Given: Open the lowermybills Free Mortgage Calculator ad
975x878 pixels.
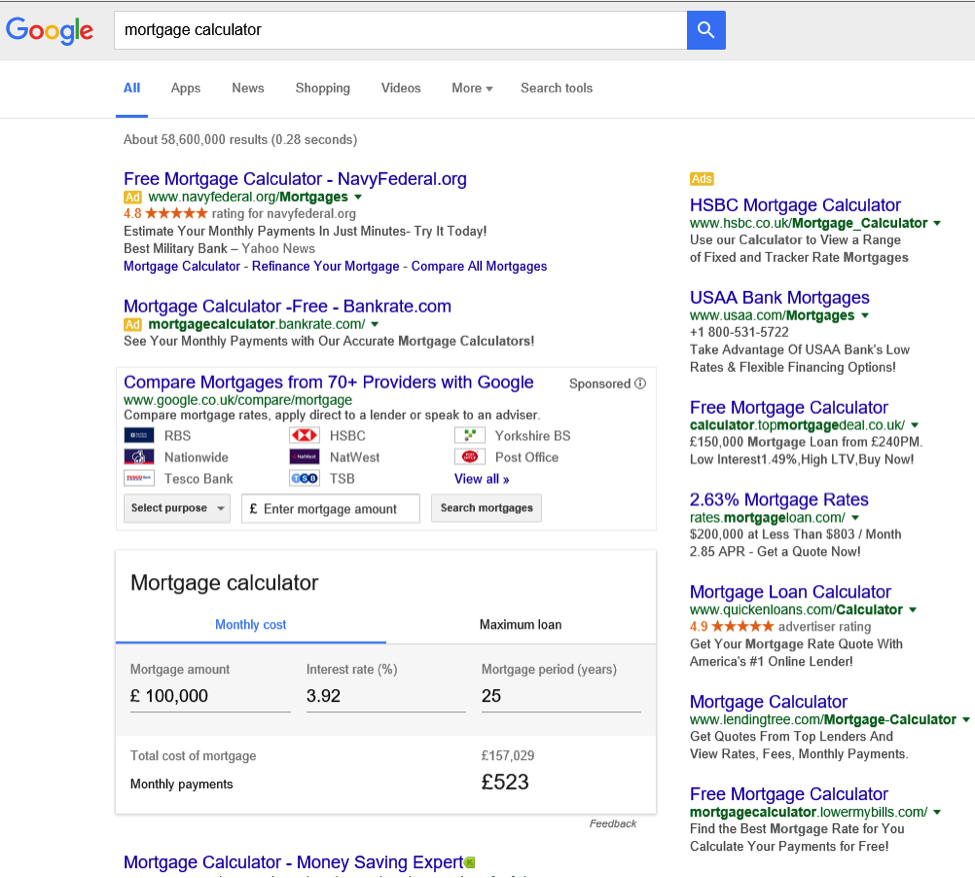Looking at the screenshot, I should (789, 794).
